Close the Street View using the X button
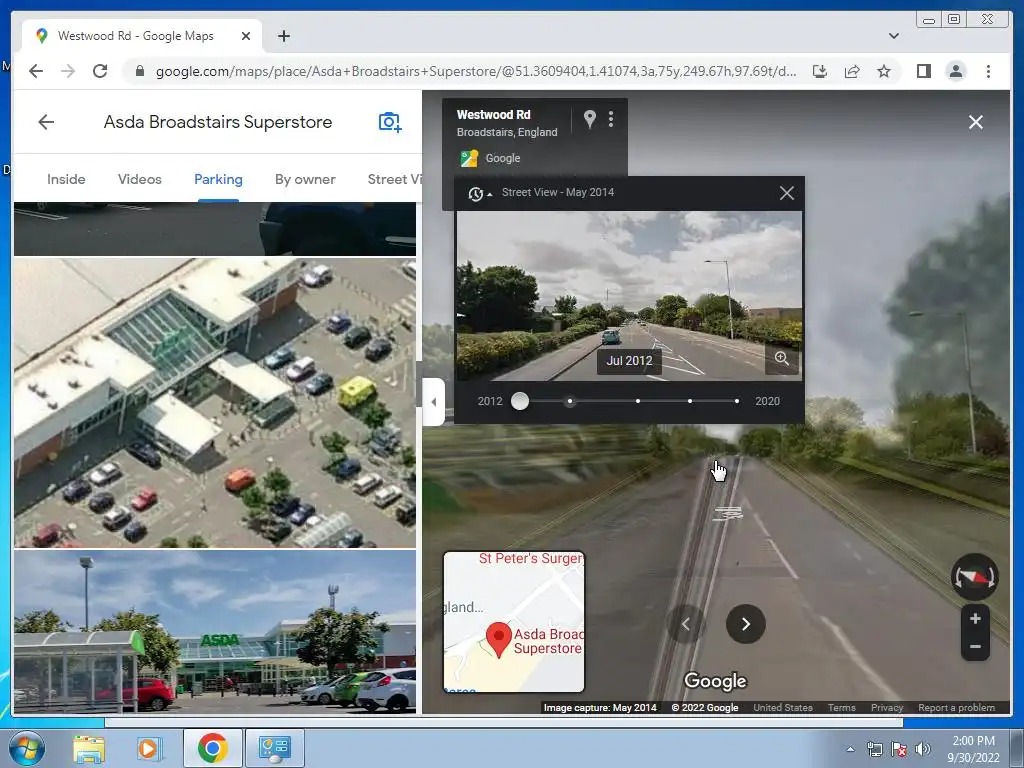Image resolution: width=1024 pixels, height=768 pixels. (x=976, y=122)
